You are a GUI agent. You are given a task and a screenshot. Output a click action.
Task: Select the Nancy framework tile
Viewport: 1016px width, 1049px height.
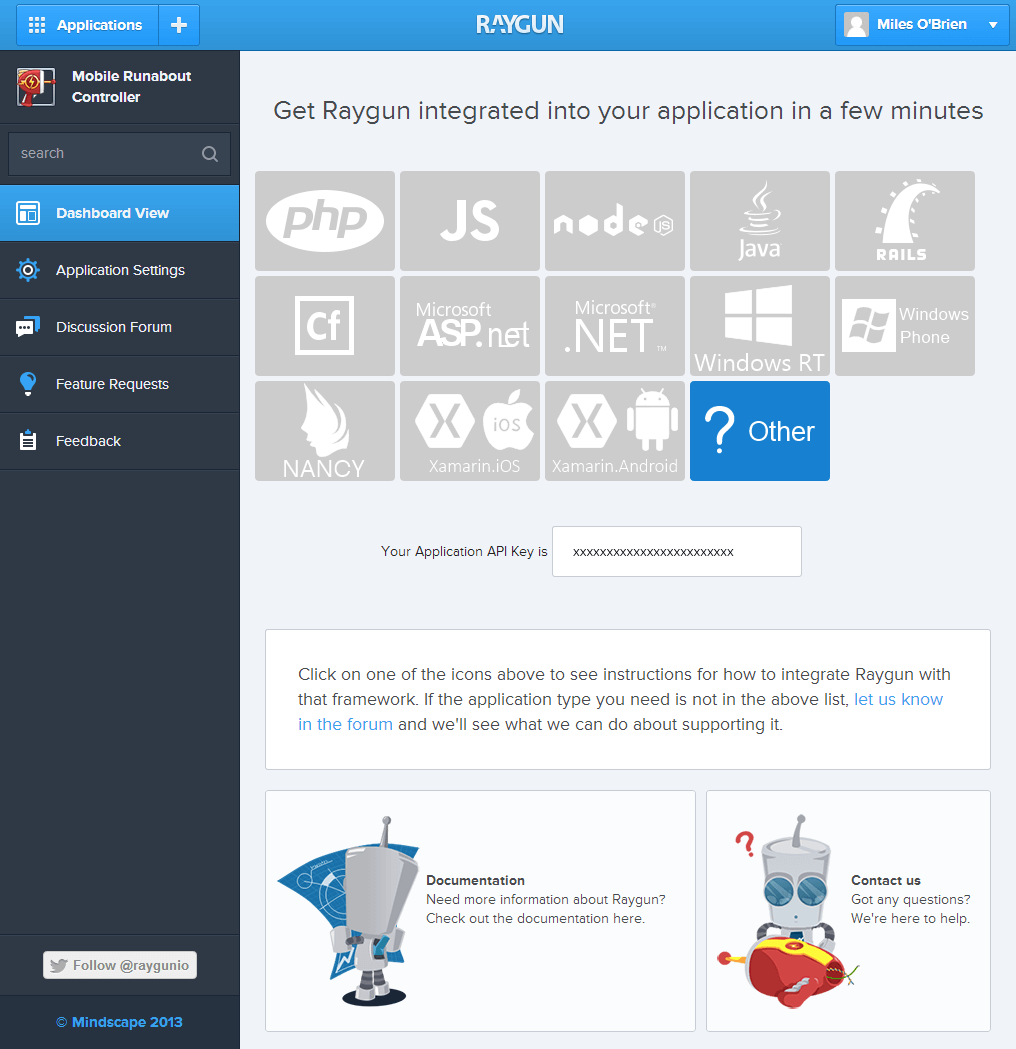click(324, 431)
